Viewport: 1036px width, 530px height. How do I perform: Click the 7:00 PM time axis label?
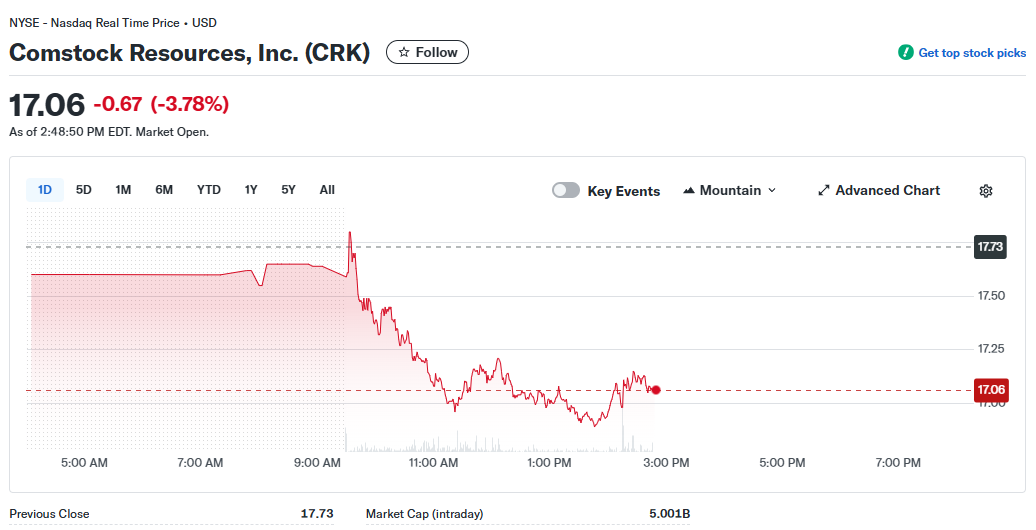pyautogui.click(x=898, y=463)
